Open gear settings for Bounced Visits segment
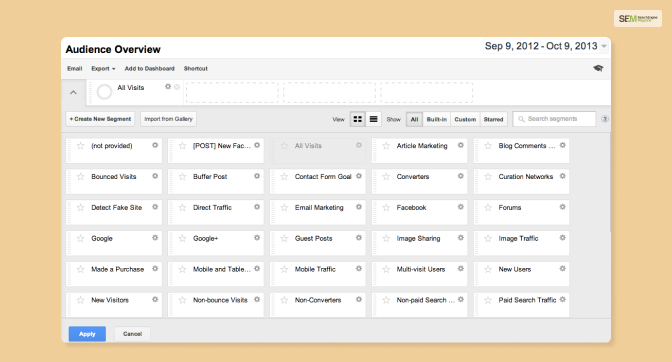 point(155,176)
